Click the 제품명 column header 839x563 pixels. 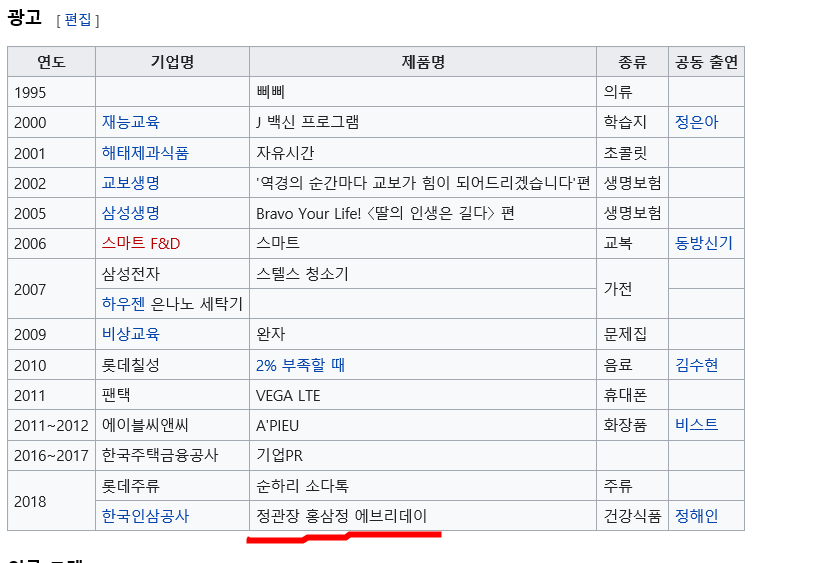423,62
